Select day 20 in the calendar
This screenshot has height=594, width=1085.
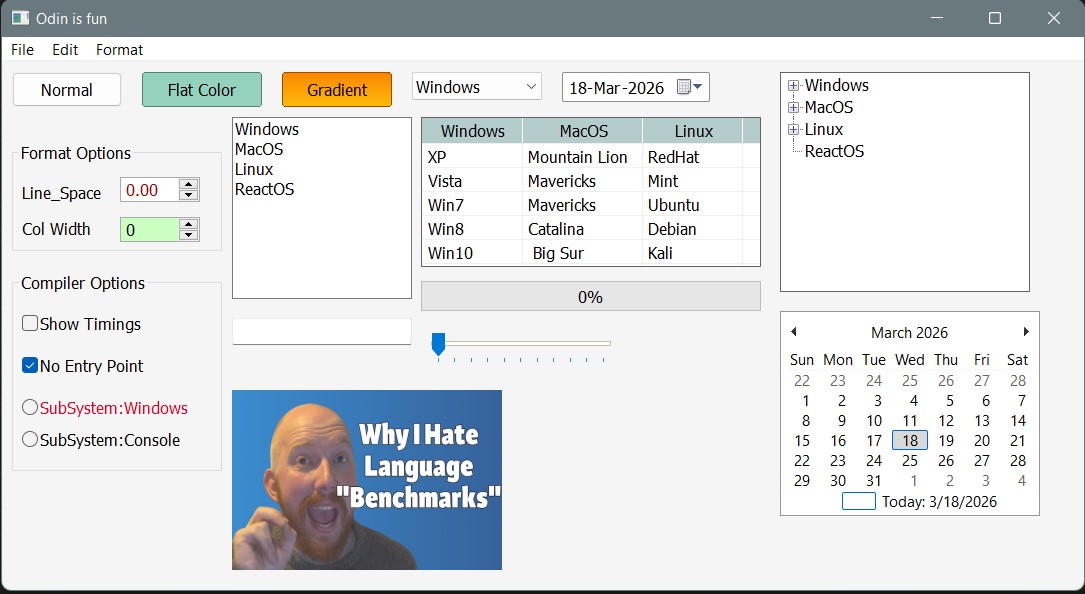click(982, 440)
